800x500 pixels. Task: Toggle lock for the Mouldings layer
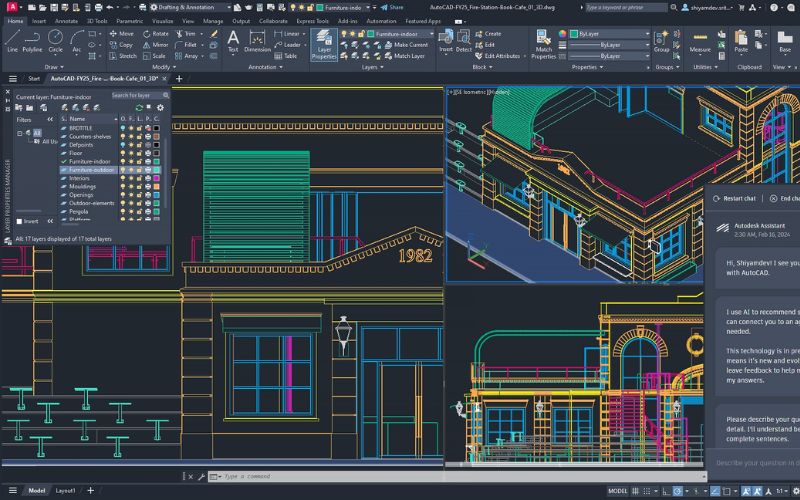pyautogui.click(x=140, y=186)
